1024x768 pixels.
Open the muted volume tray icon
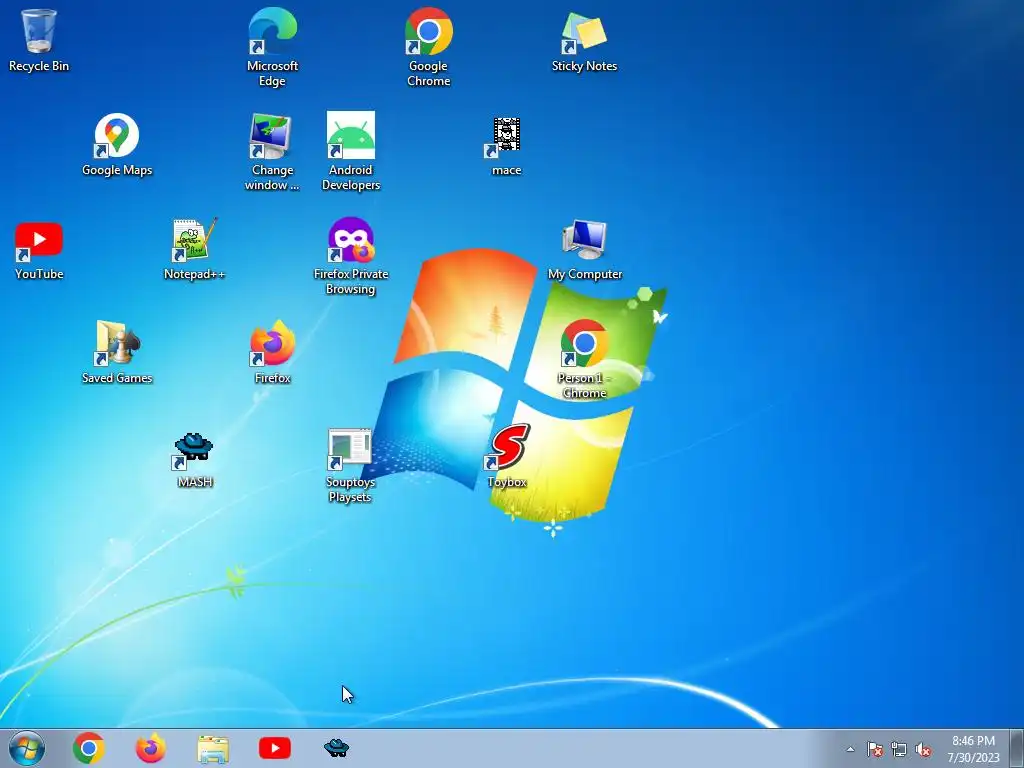point(923,749)
